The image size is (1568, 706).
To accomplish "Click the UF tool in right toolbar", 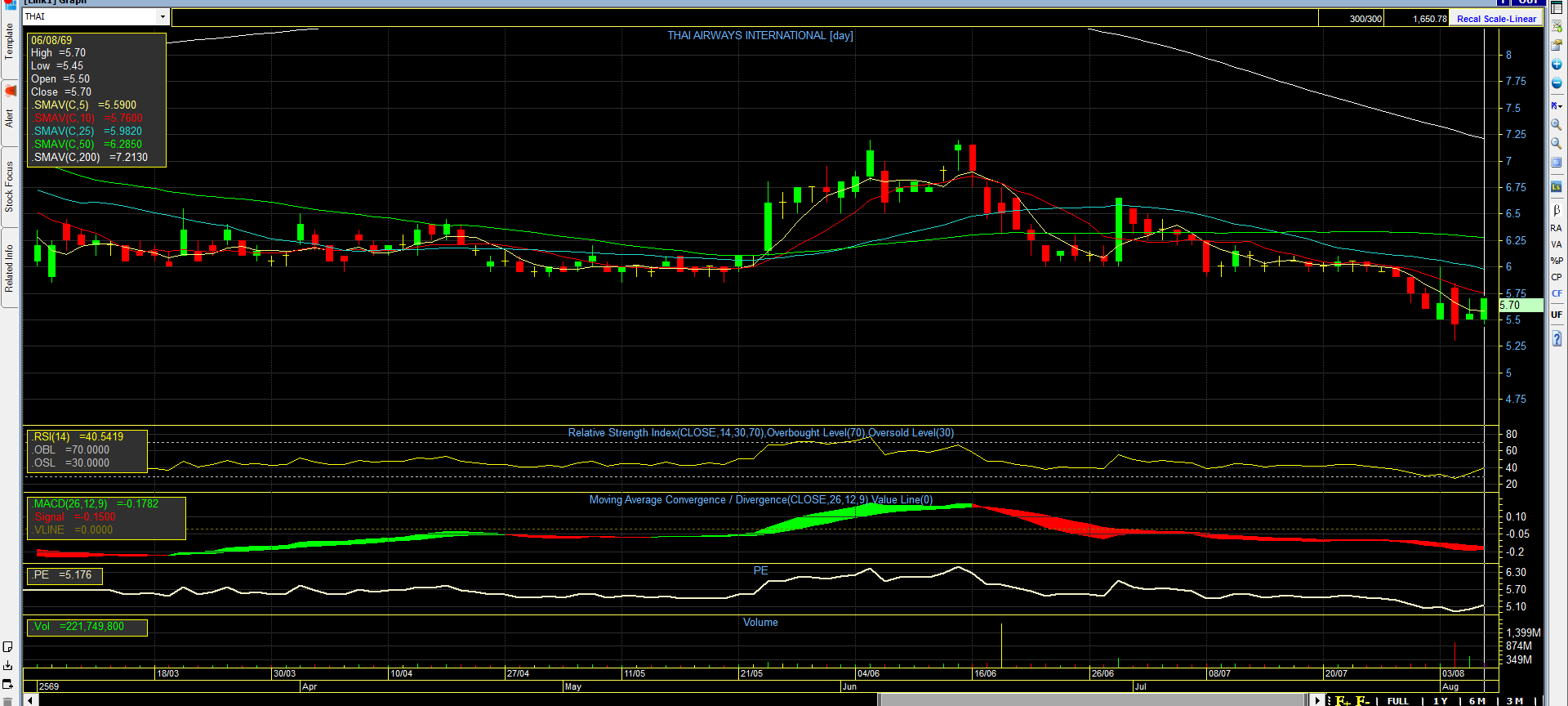I will (1557, 315).
